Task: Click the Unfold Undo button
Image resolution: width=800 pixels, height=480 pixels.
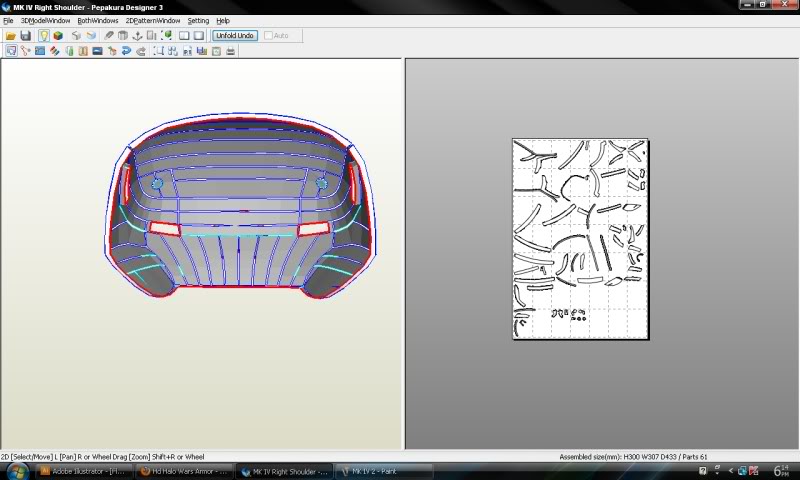Action: [235, 36]
